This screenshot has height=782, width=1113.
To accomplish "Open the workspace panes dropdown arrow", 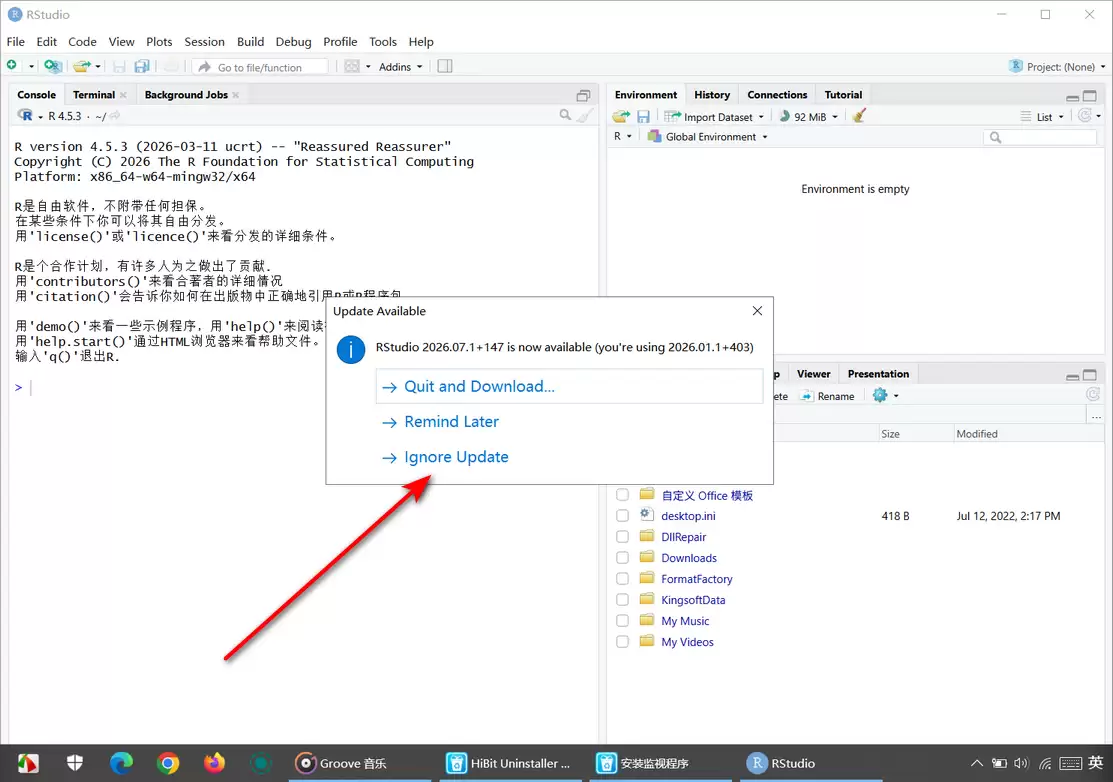I will (x=368, y=67).
